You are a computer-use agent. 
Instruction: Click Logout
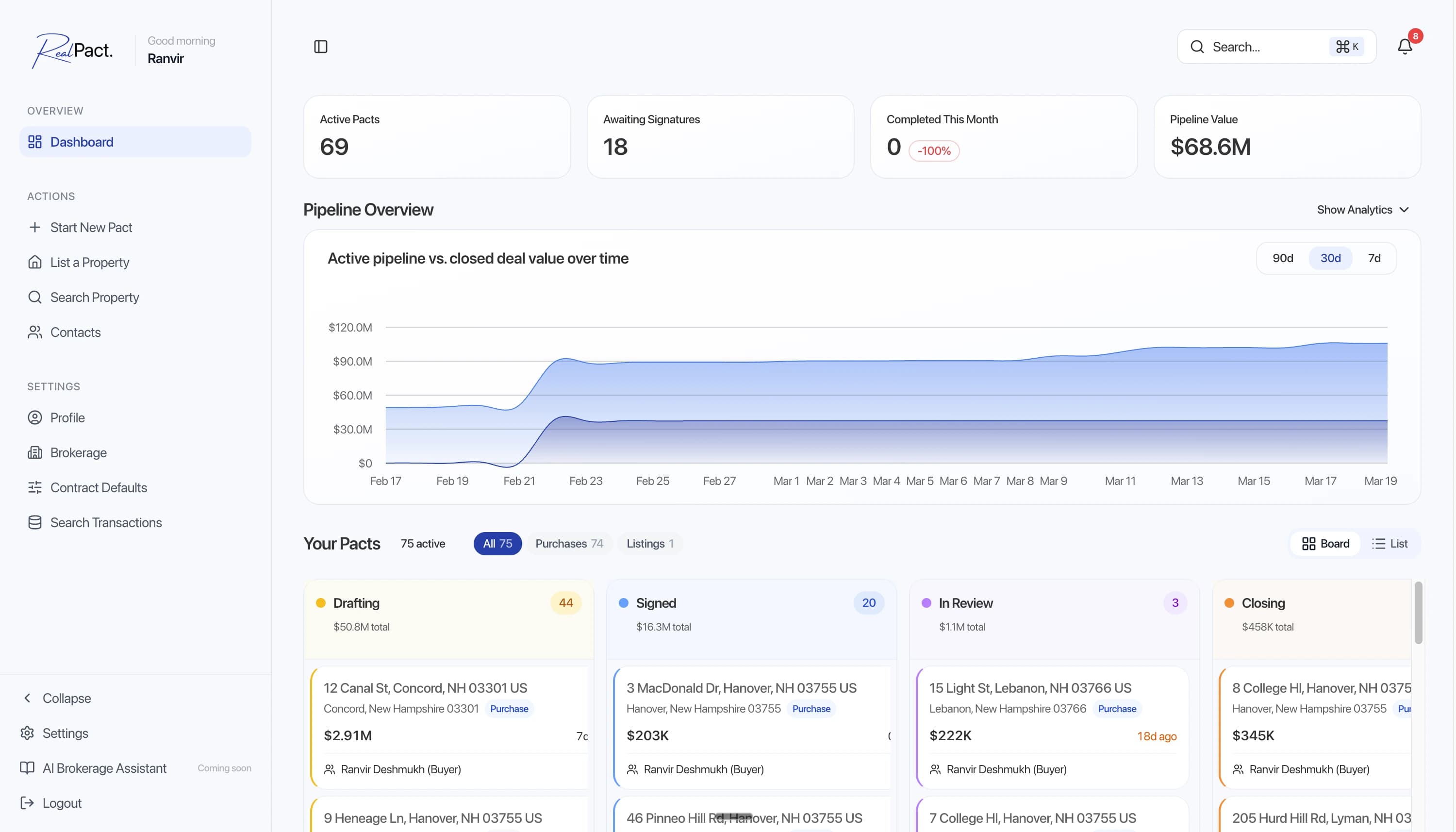135,803
